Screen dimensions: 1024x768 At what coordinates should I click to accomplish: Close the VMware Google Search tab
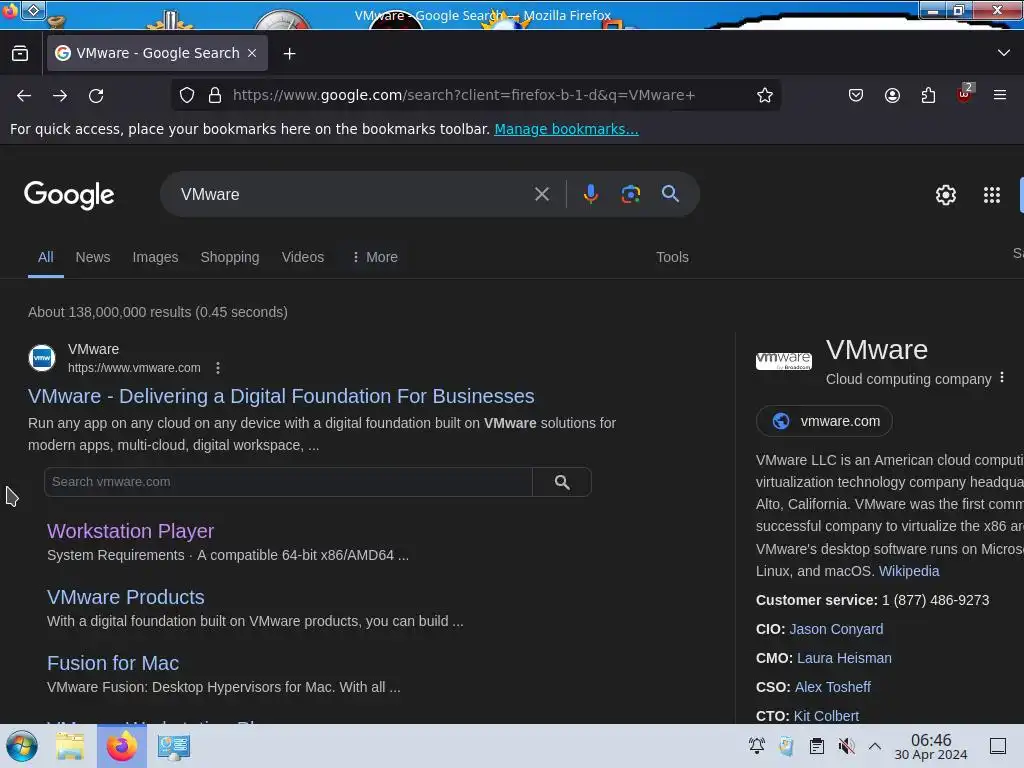pyautogui.click(x=252, y=53)
